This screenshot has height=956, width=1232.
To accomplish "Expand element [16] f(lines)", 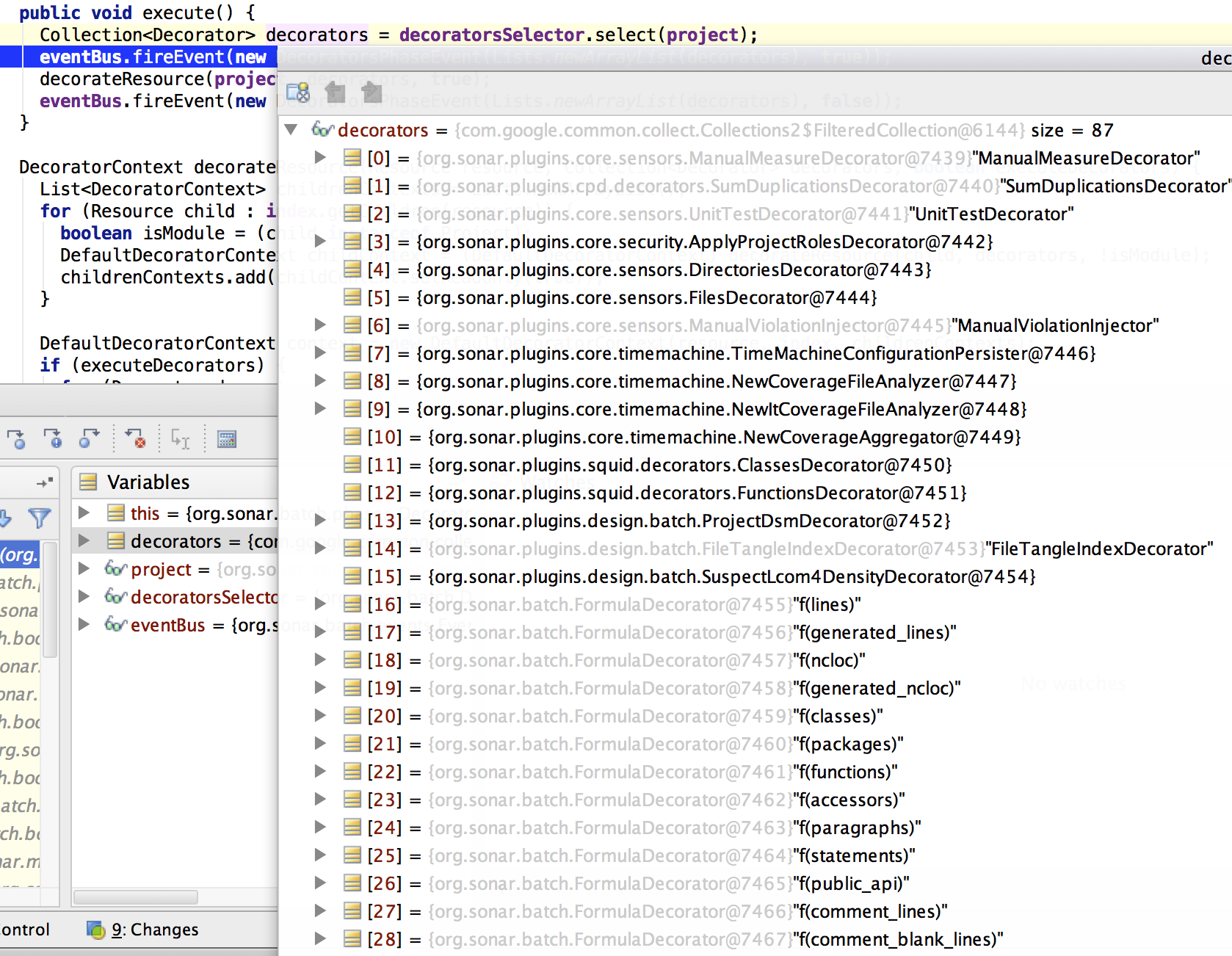I will coord(320,604).
